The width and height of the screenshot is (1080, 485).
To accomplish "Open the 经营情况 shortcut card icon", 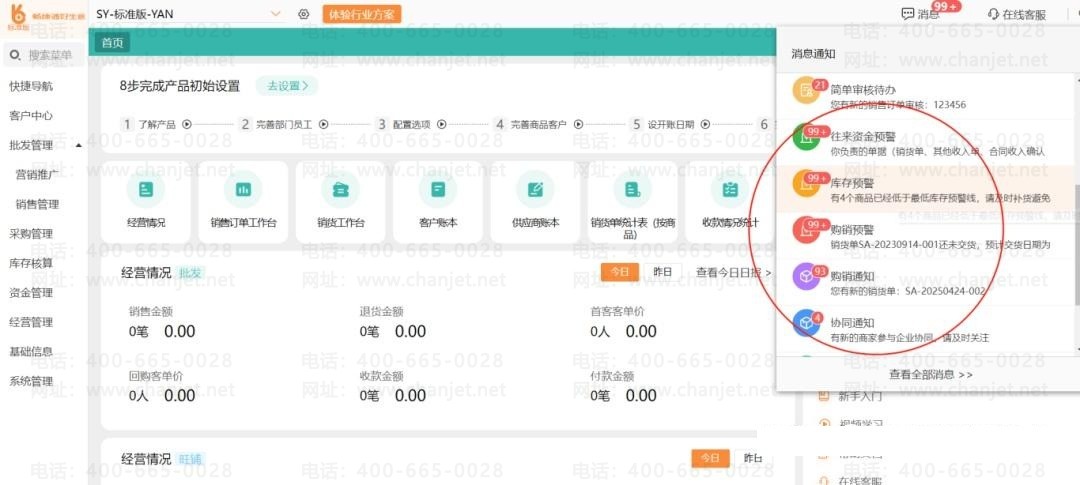I will click(146, 189).
